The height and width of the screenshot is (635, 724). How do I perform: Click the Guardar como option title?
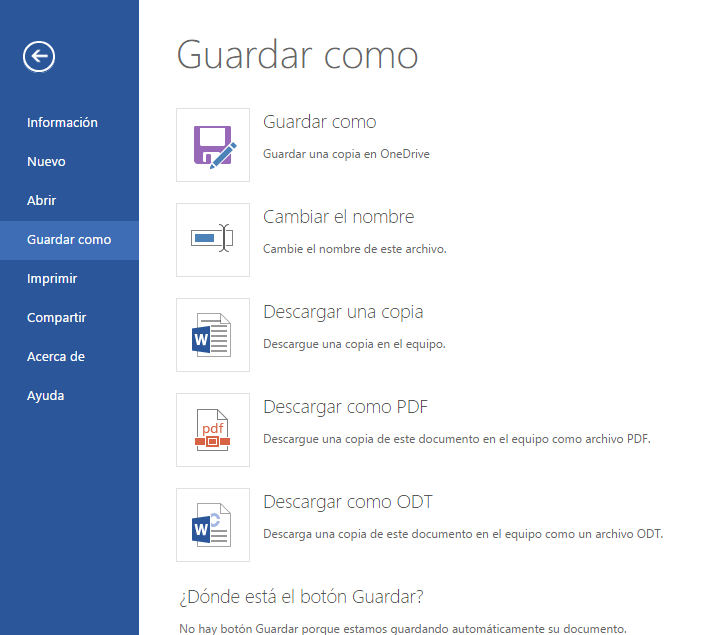[x=320, y=122]
